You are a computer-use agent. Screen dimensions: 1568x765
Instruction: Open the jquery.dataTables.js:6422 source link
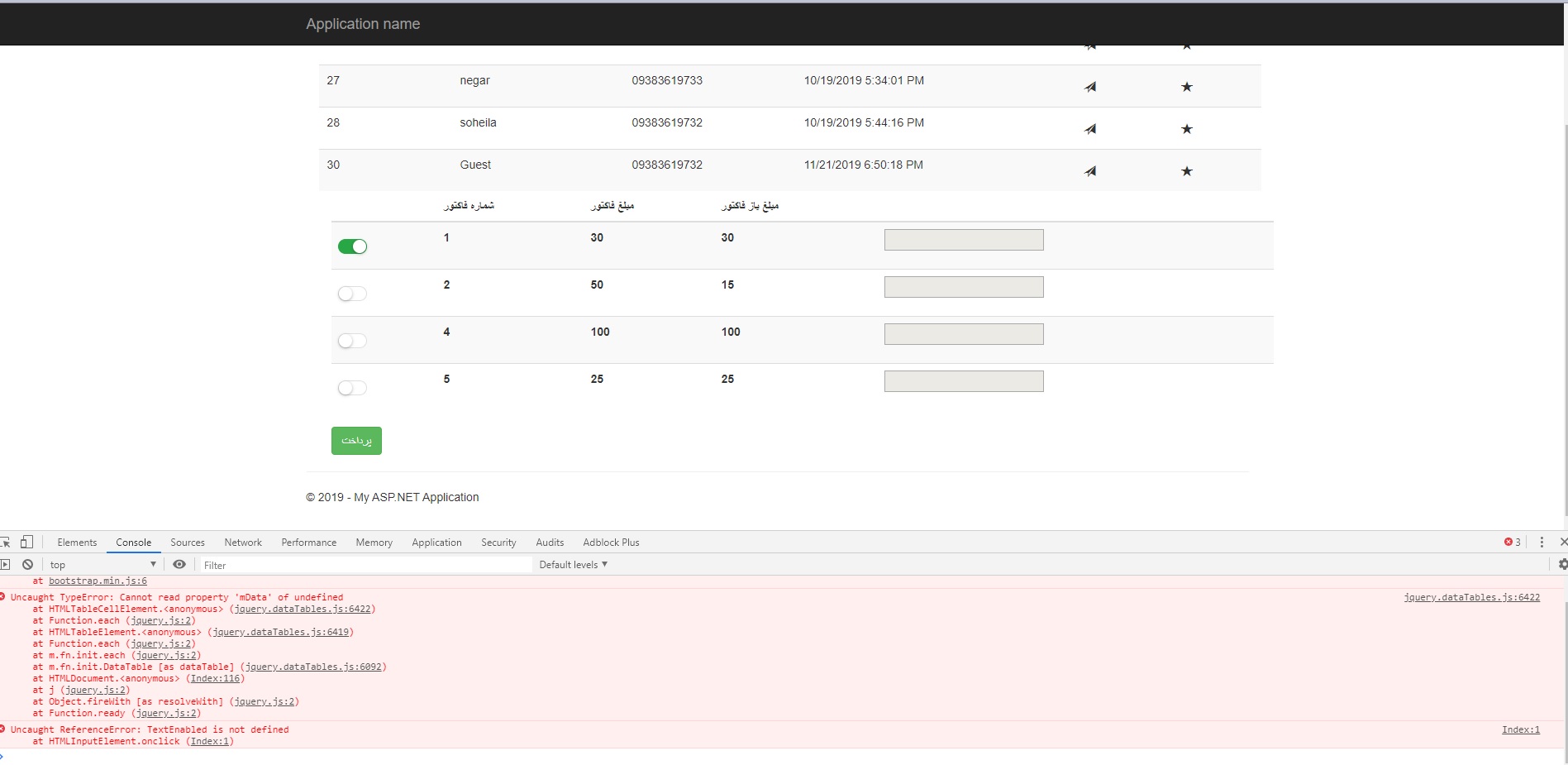pyautogui.click(x=1471, y=597)
